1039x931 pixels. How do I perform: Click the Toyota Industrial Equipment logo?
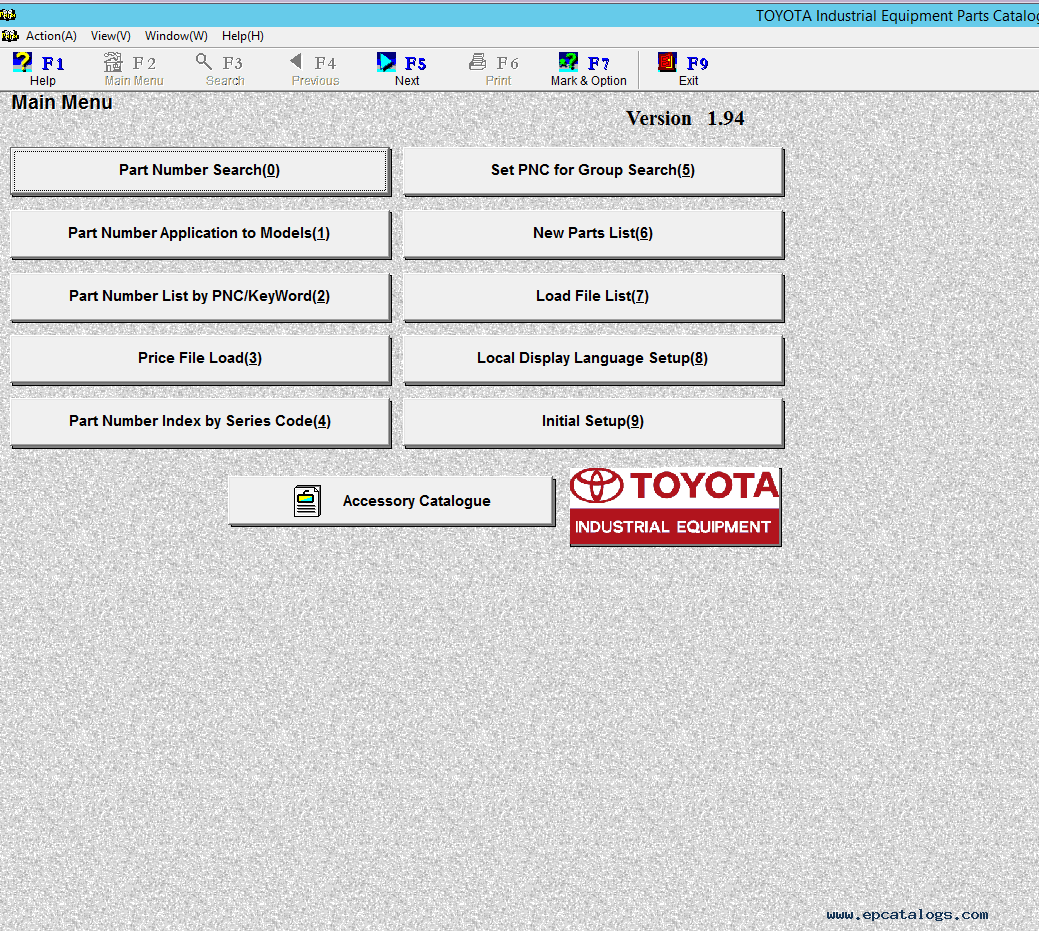(x=675, y=506)
